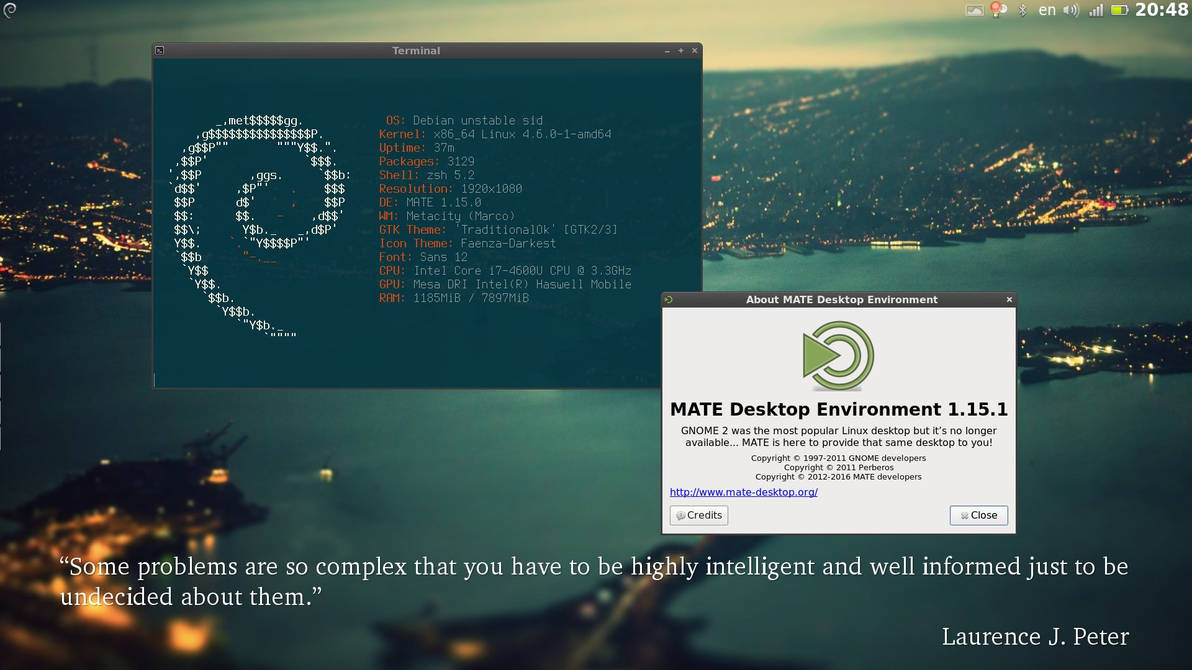
Task: Click the Terminal title bar text
Action: tap(416, 51)
